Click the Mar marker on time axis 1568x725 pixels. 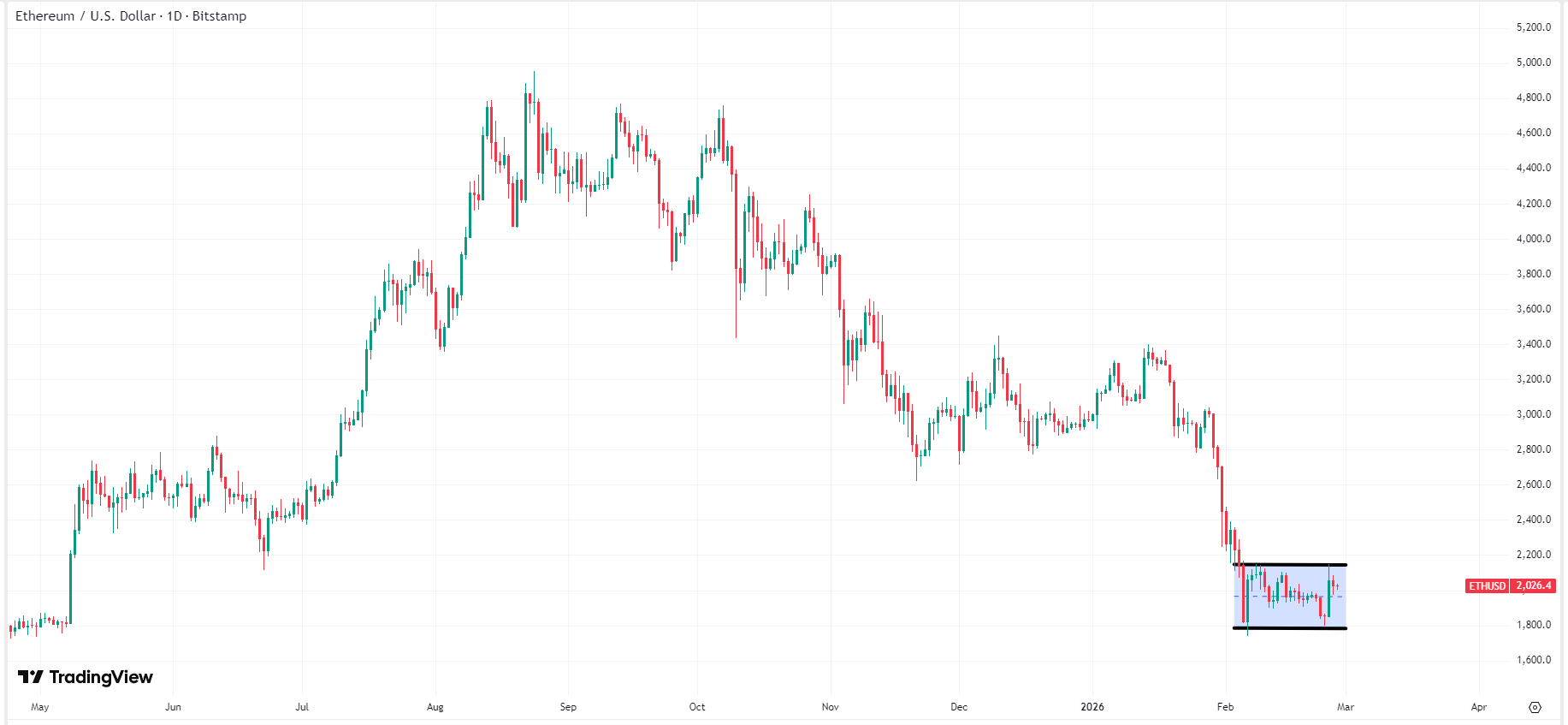point(1346,707)
